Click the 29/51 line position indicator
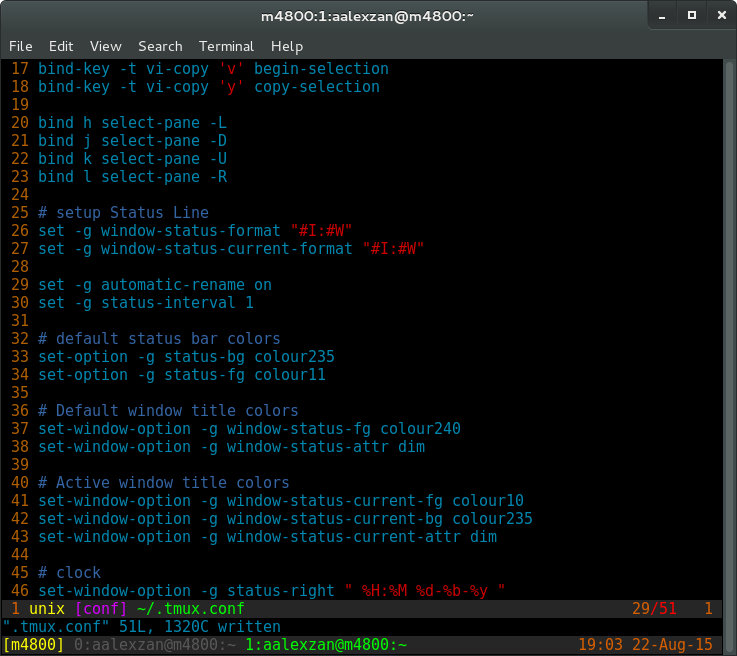The width and height of the screenshot is (737, 656). coord(654,609)
